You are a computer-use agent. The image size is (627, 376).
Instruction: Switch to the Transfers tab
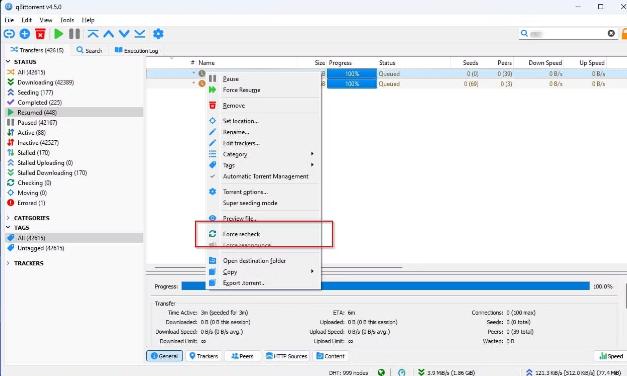point(37,50)
